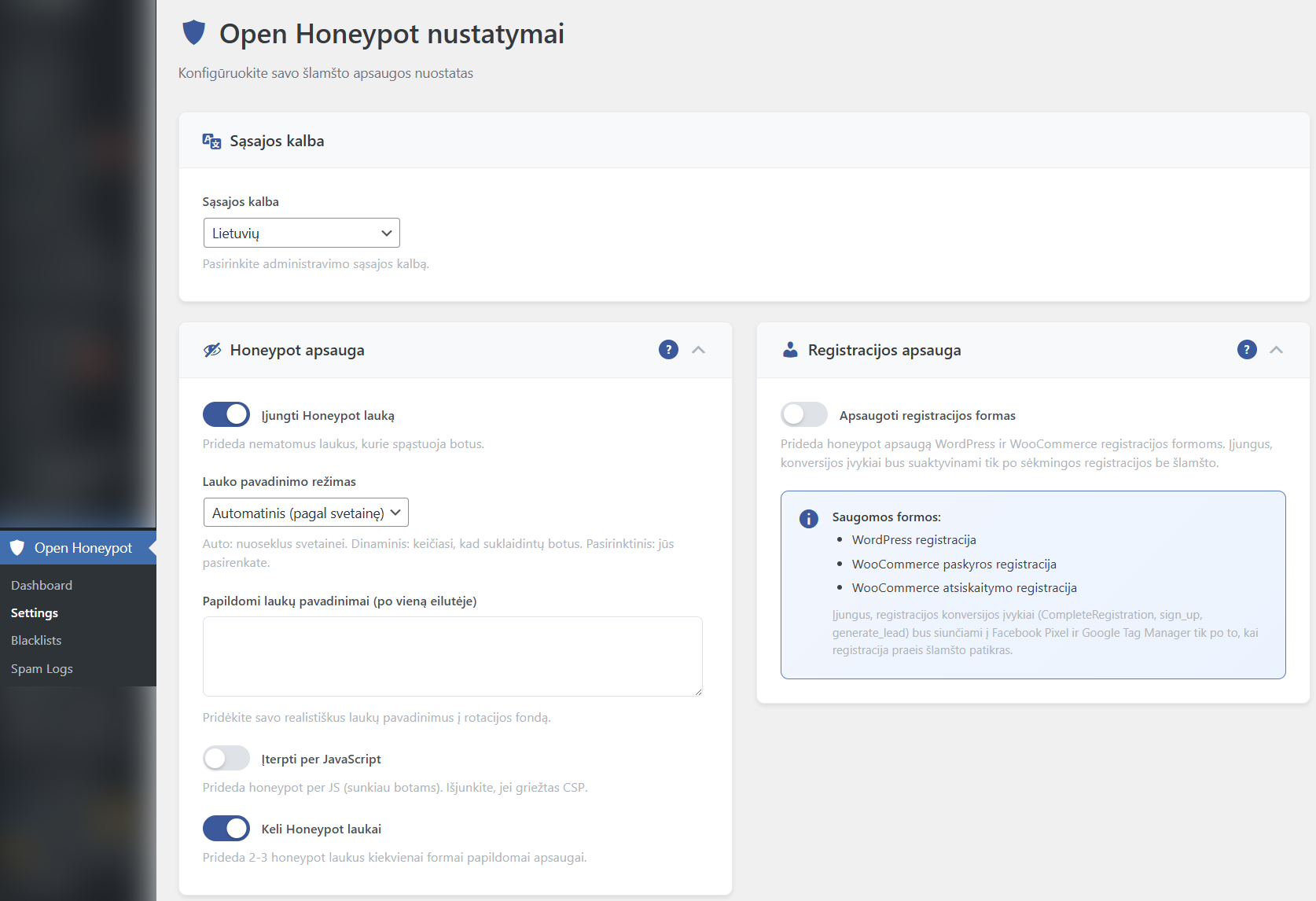Open the Lauko pavadinimo režimas dropdown
Image resolution: width=1316 pixels, height=901 pixels.
click(306, 513)
